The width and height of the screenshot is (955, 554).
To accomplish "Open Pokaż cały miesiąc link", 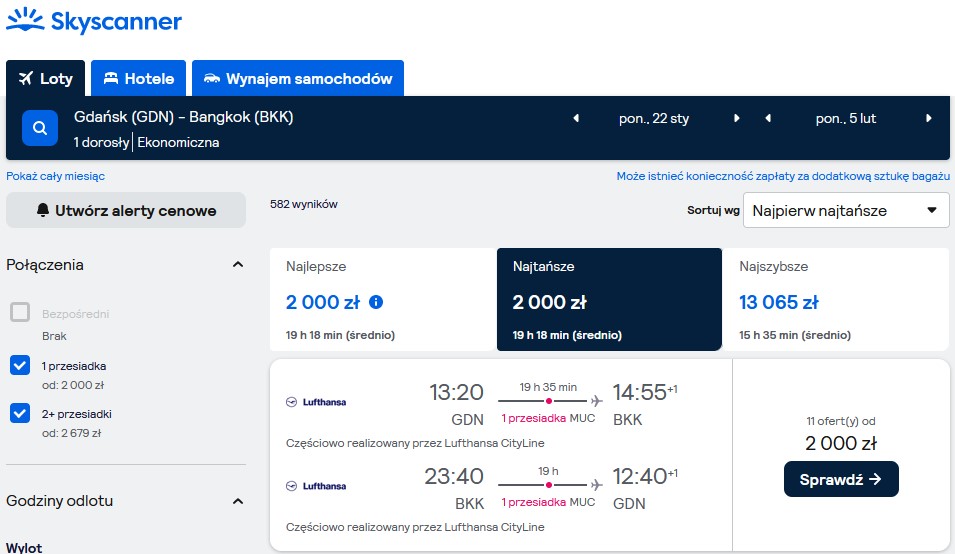I will click(55, 176).
